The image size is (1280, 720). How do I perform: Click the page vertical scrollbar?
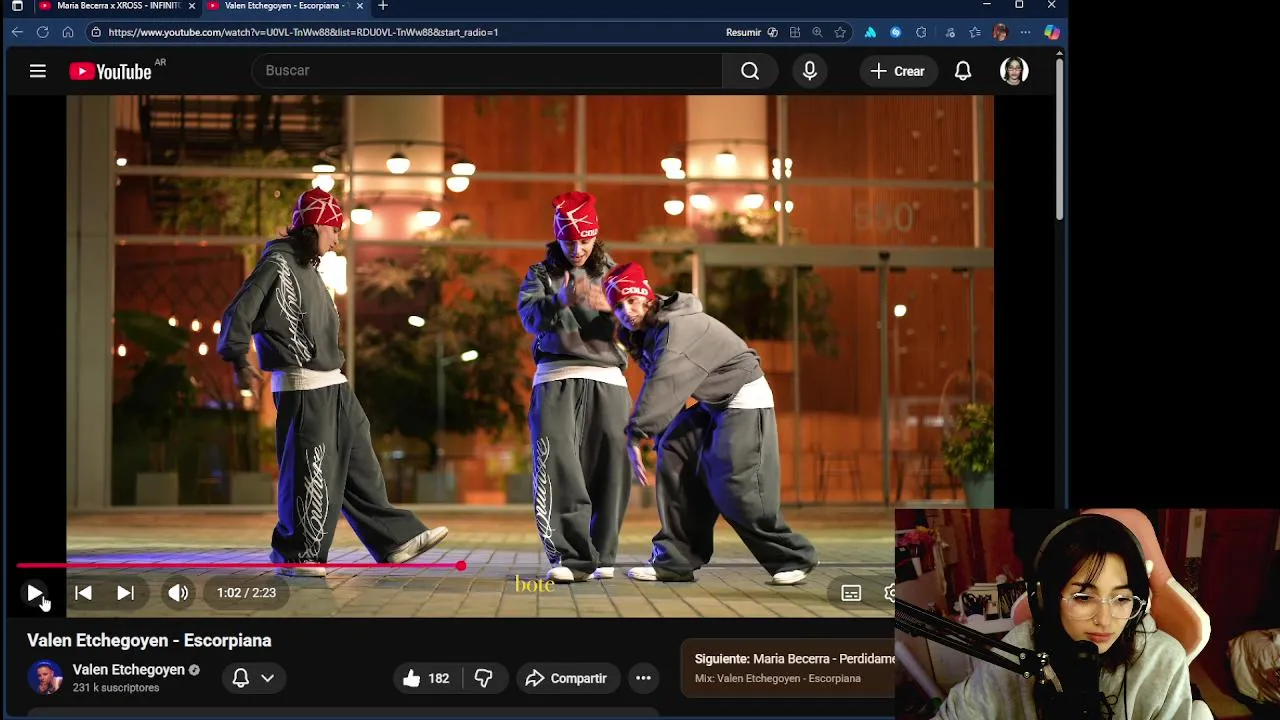coord(1060,140)
